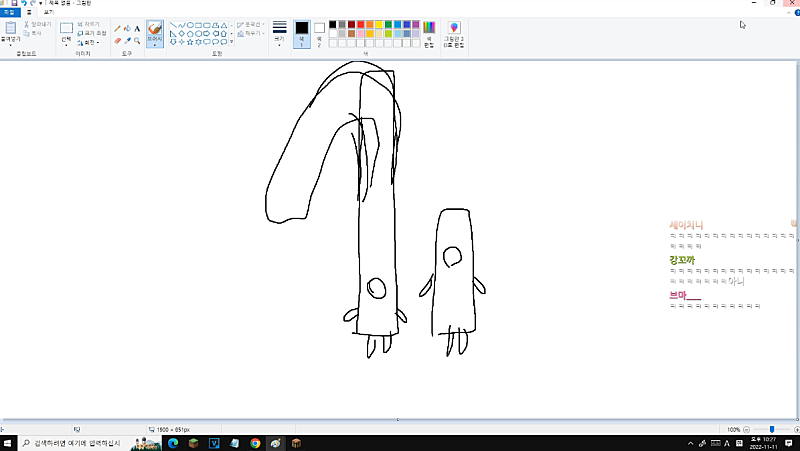Select the Eraser tool
The width and height of the screenshot is (800, 451).
117,41
